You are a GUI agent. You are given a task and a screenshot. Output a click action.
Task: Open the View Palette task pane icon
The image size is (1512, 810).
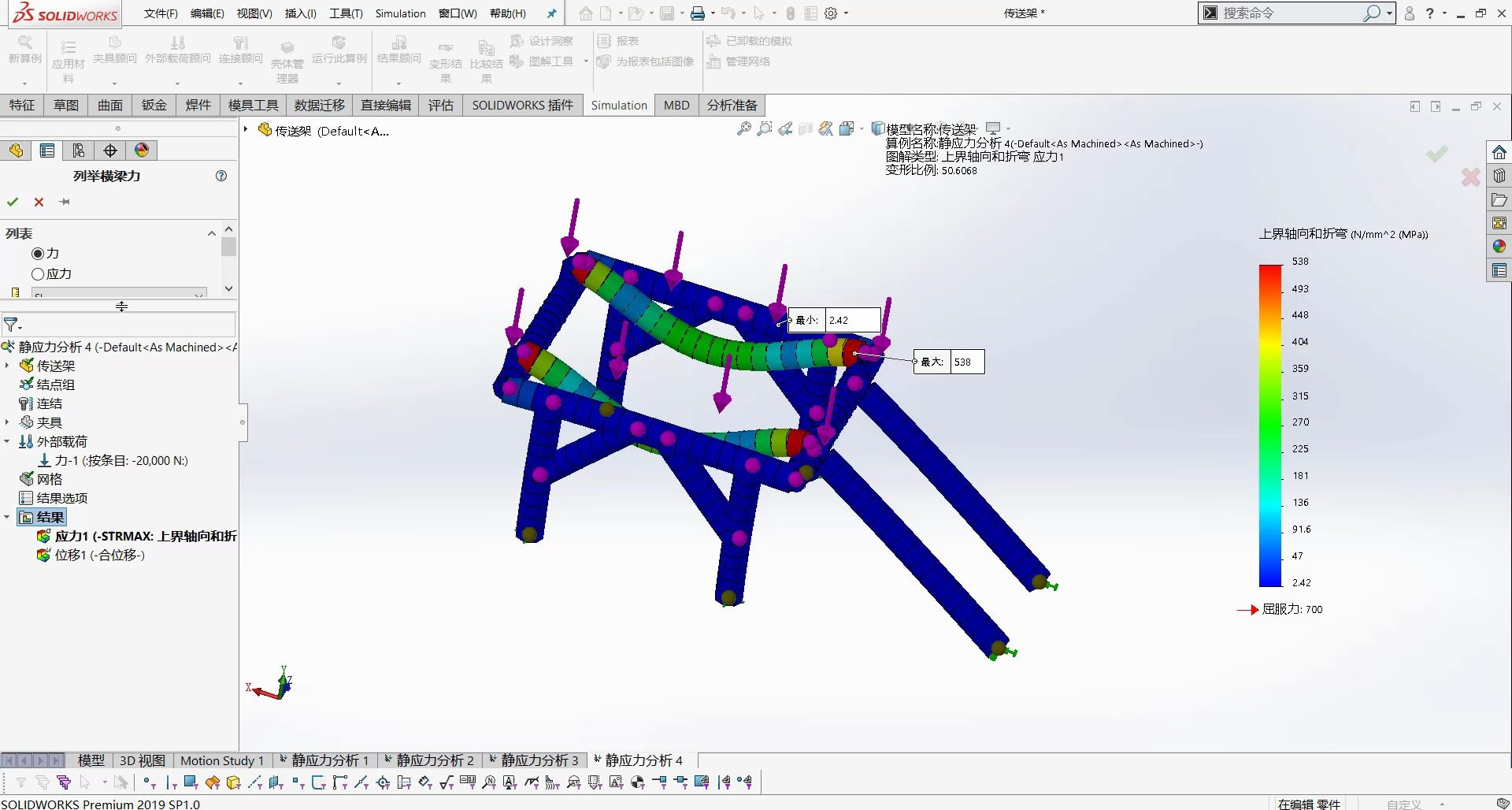(x=1499, y=224)
